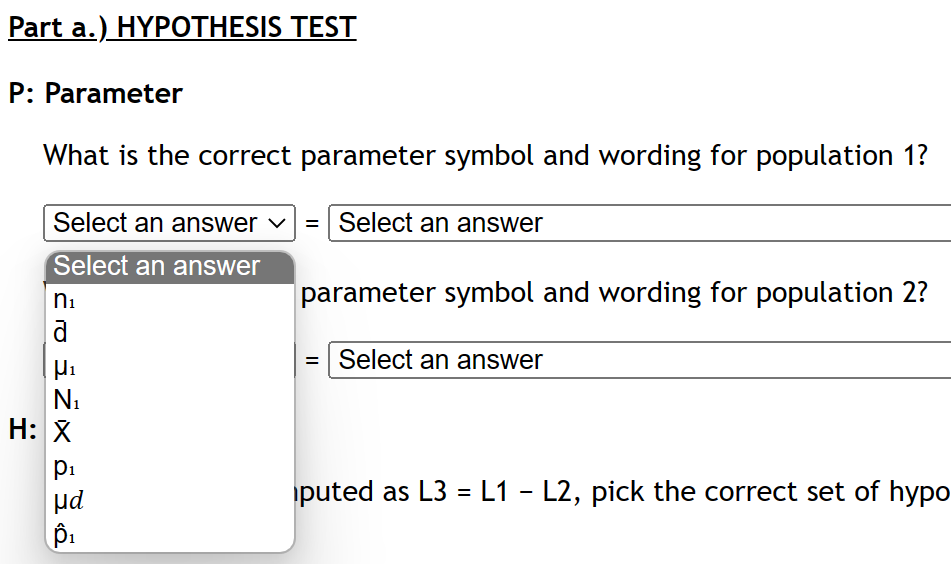
Task: Click the equals sign in population 1 row
Action: (312, 224)
